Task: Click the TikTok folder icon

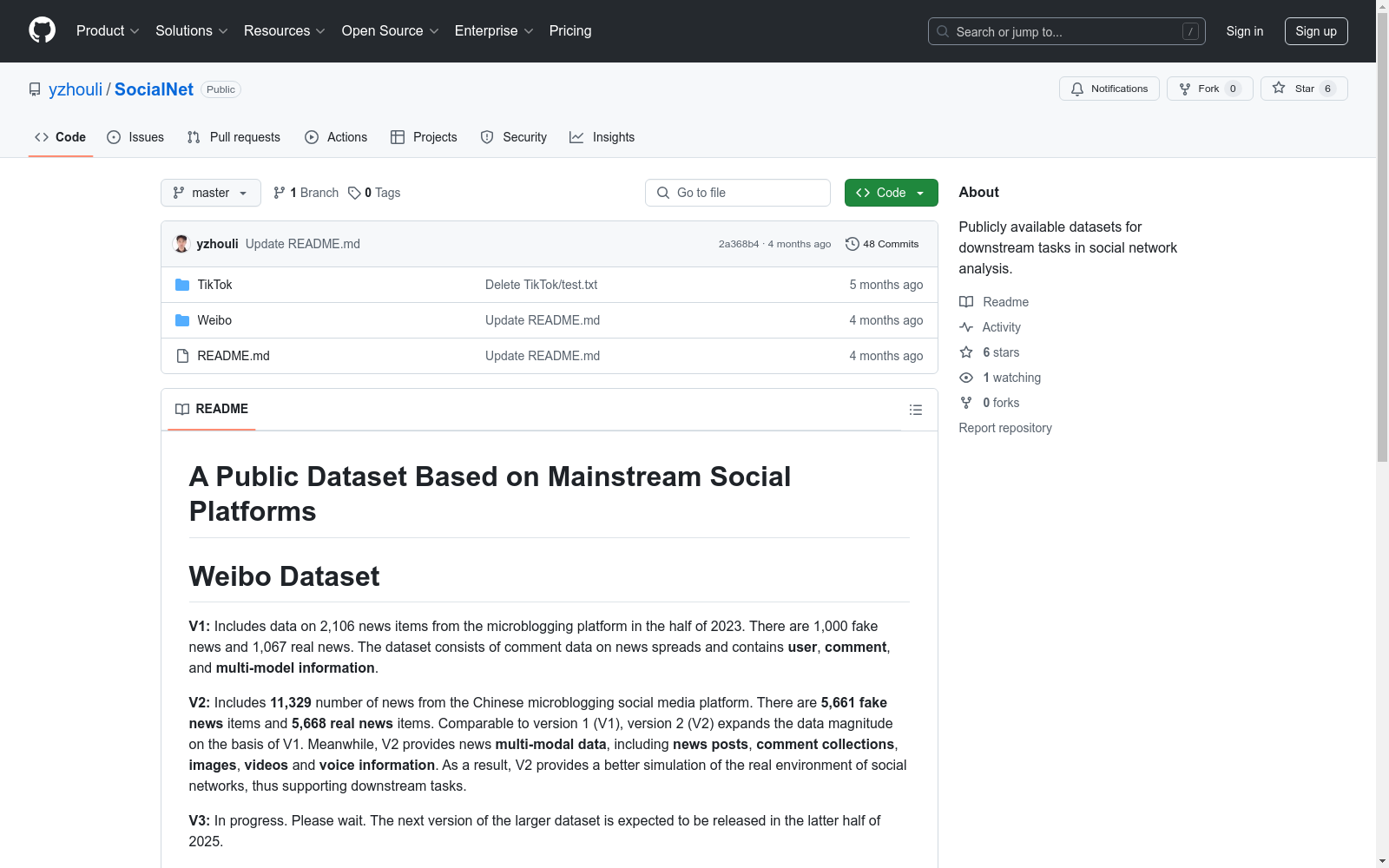Action: (x=182, y=285)
